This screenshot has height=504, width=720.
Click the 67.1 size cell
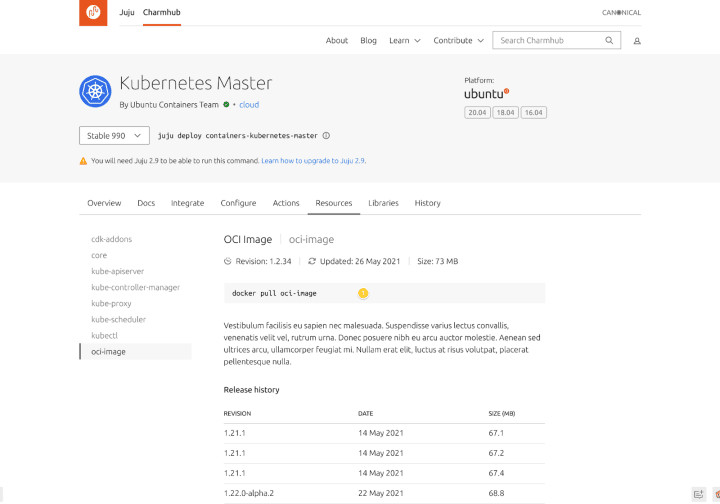pos(496,433)
